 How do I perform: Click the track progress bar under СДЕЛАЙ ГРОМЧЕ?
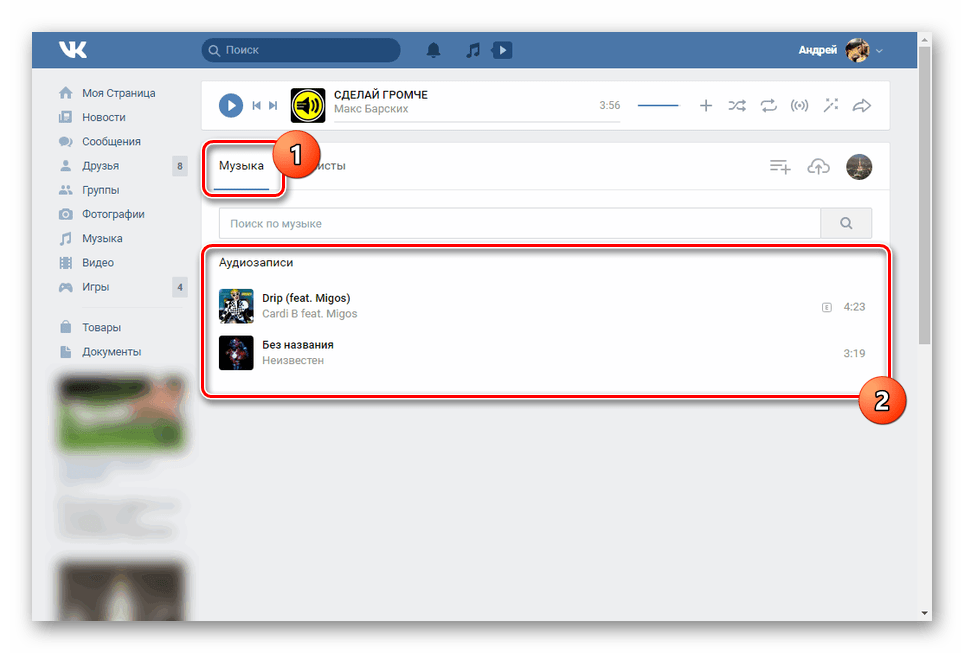pyautogui.click(x=476, y=122)
